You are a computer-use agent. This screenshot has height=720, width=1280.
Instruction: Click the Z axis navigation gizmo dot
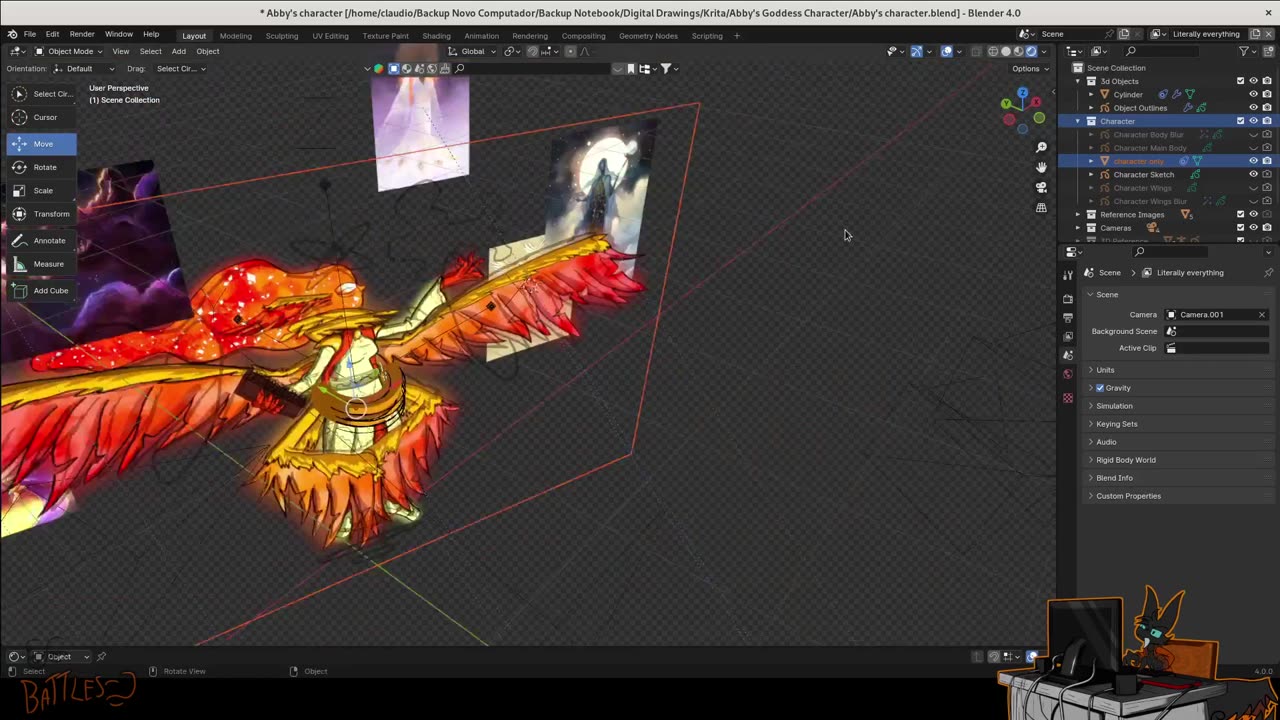(x=1022, y=94)
